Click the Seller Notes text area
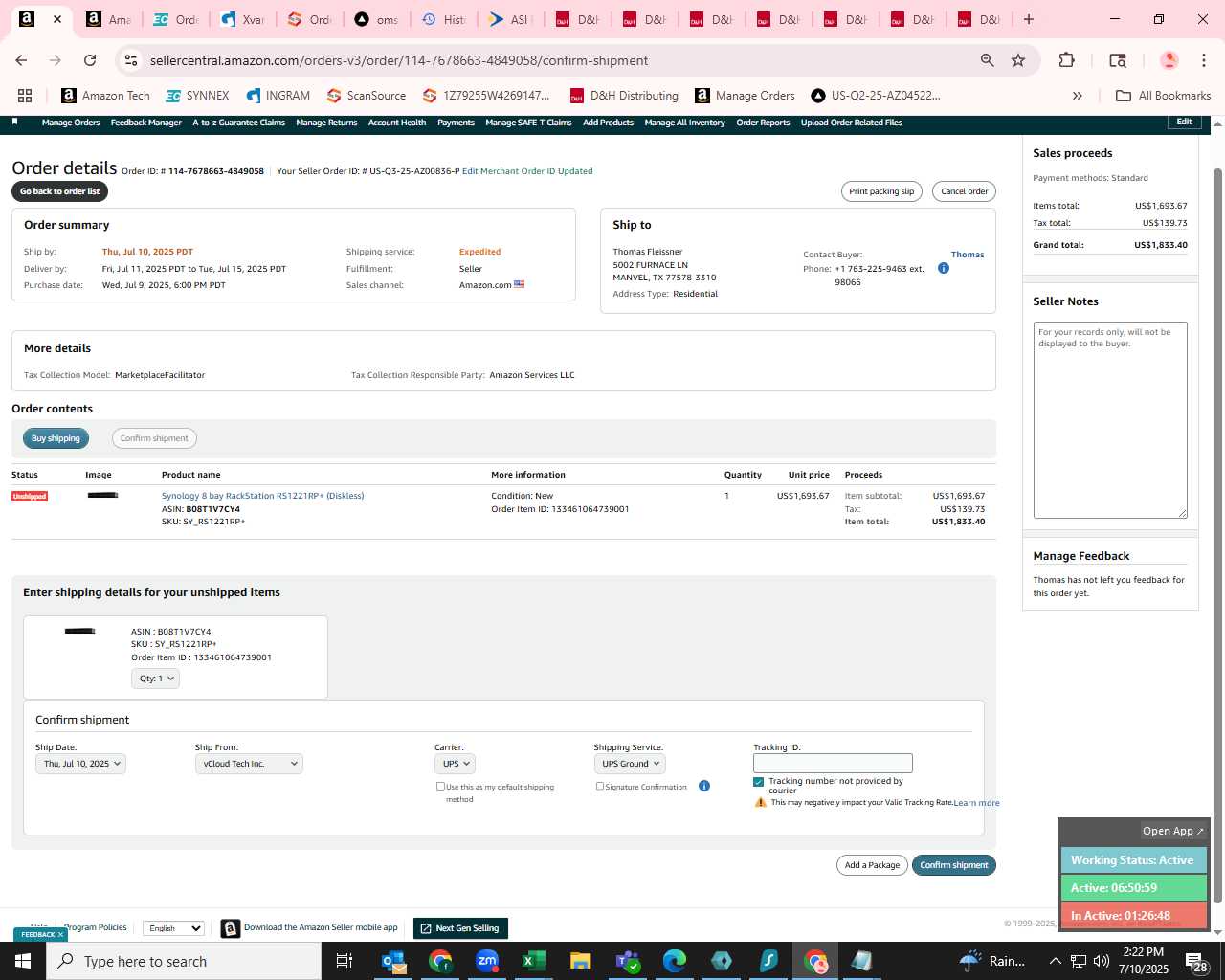This screenshot has width=1225, height=980. tap(1110, 420)
